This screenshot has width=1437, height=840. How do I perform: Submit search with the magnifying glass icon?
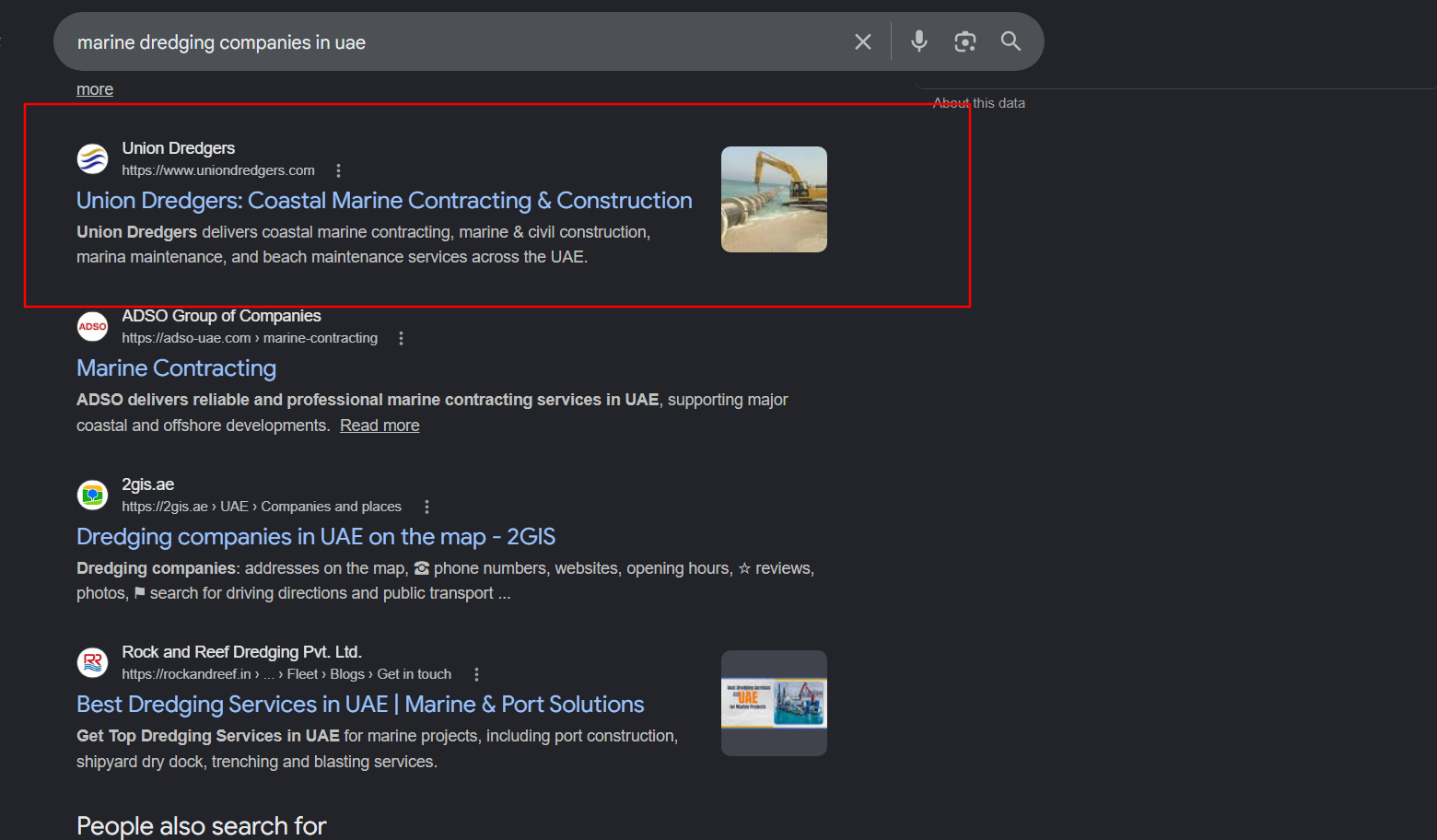coord(1011,41)
